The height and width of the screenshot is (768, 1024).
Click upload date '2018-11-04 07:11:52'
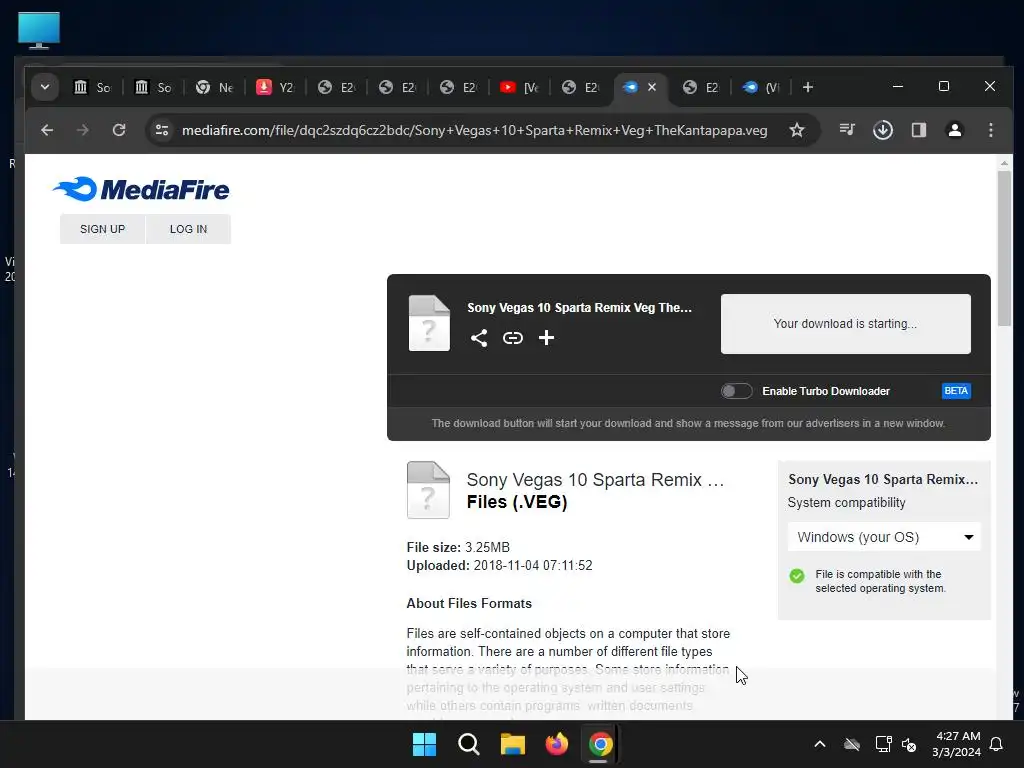pyautogui.click(x=533, y=566)
